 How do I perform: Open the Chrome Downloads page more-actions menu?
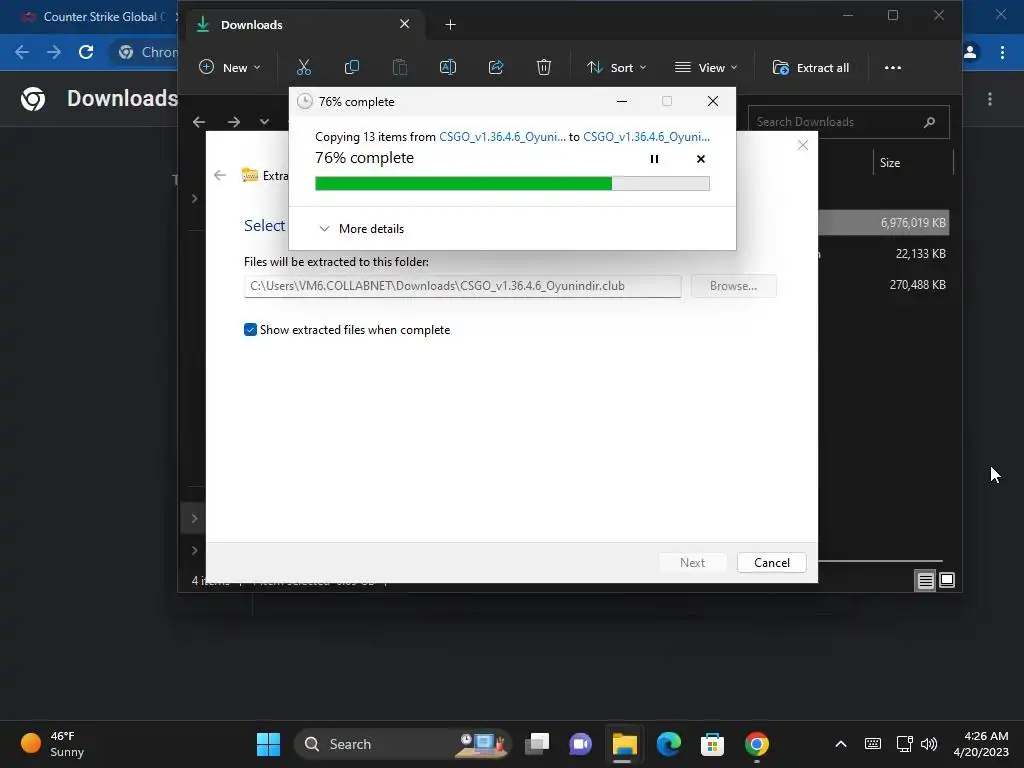[x=990, y=99]
